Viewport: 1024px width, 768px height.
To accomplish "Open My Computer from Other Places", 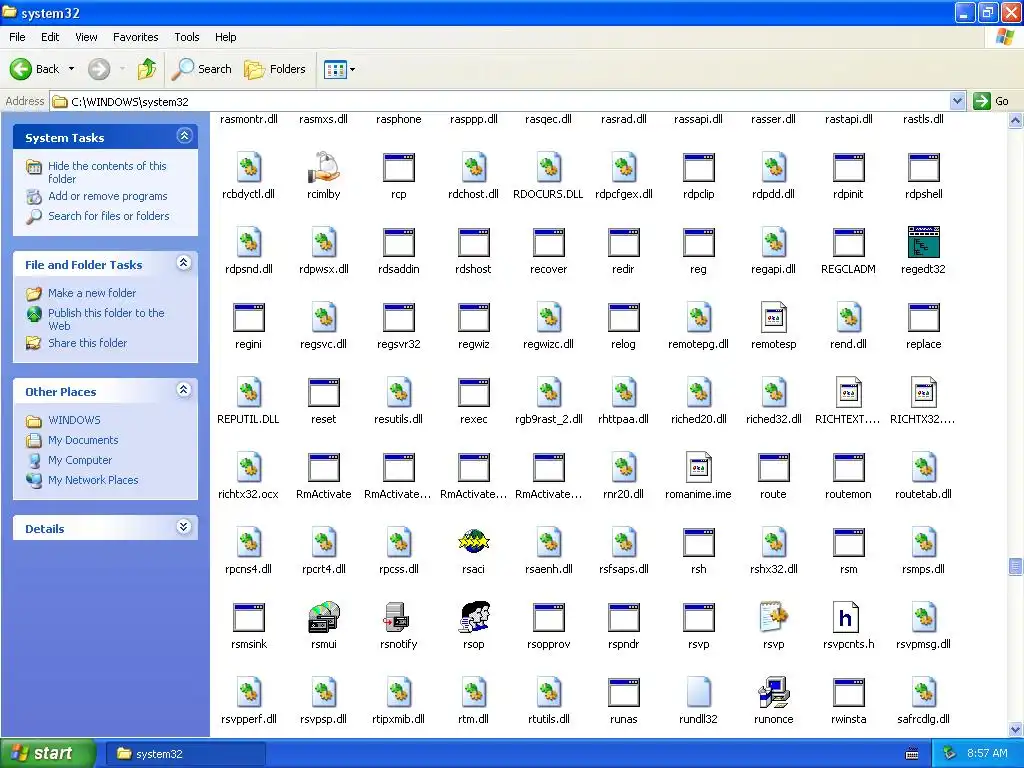I will coord(80,460).
